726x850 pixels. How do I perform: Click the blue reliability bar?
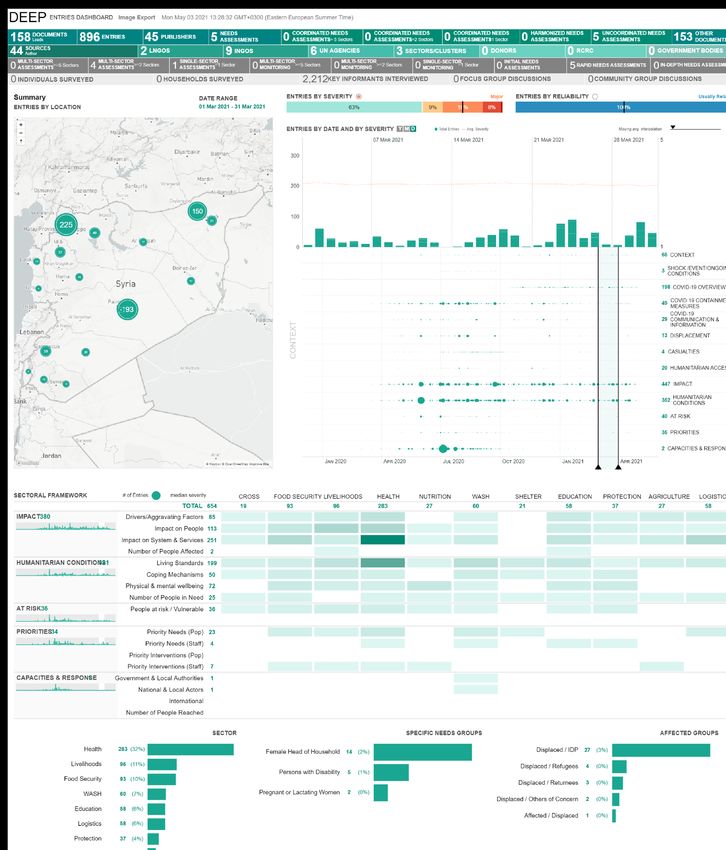coord(620,107)
